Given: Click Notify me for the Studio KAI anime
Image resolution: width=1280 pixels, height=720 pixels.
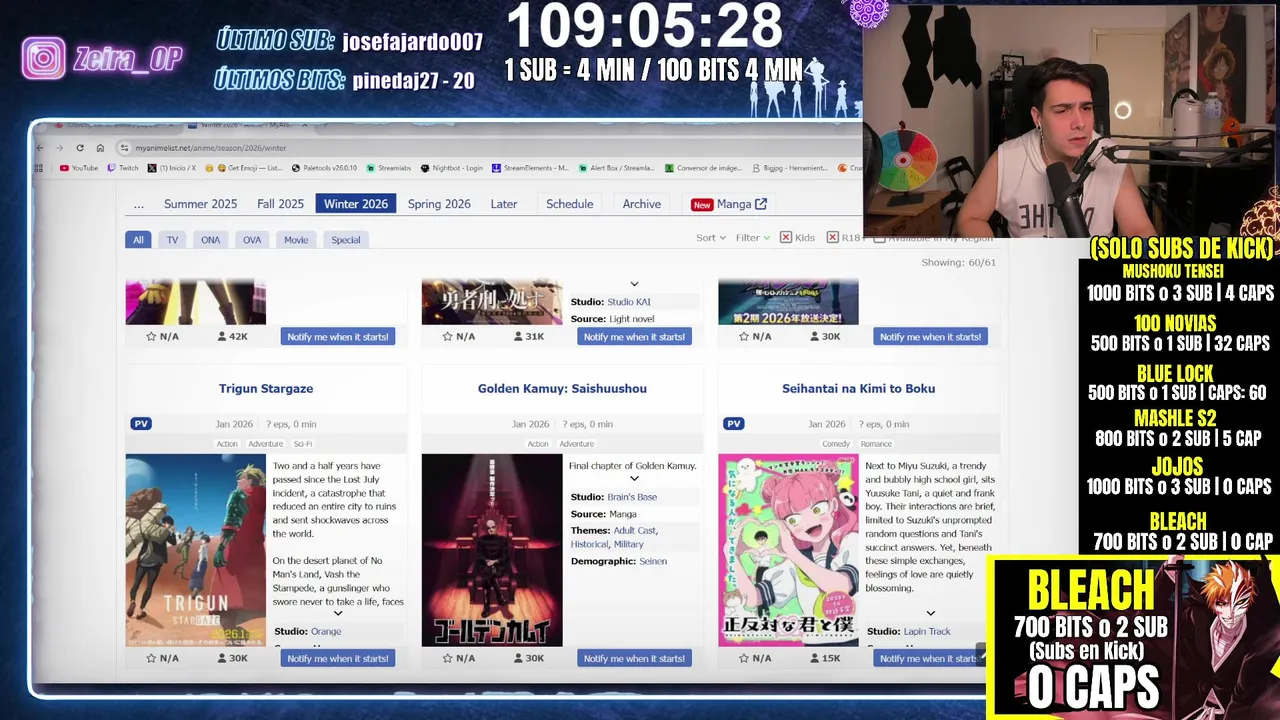Looking at the screenshot, I should pyautogui.click(x=634, y=337).
